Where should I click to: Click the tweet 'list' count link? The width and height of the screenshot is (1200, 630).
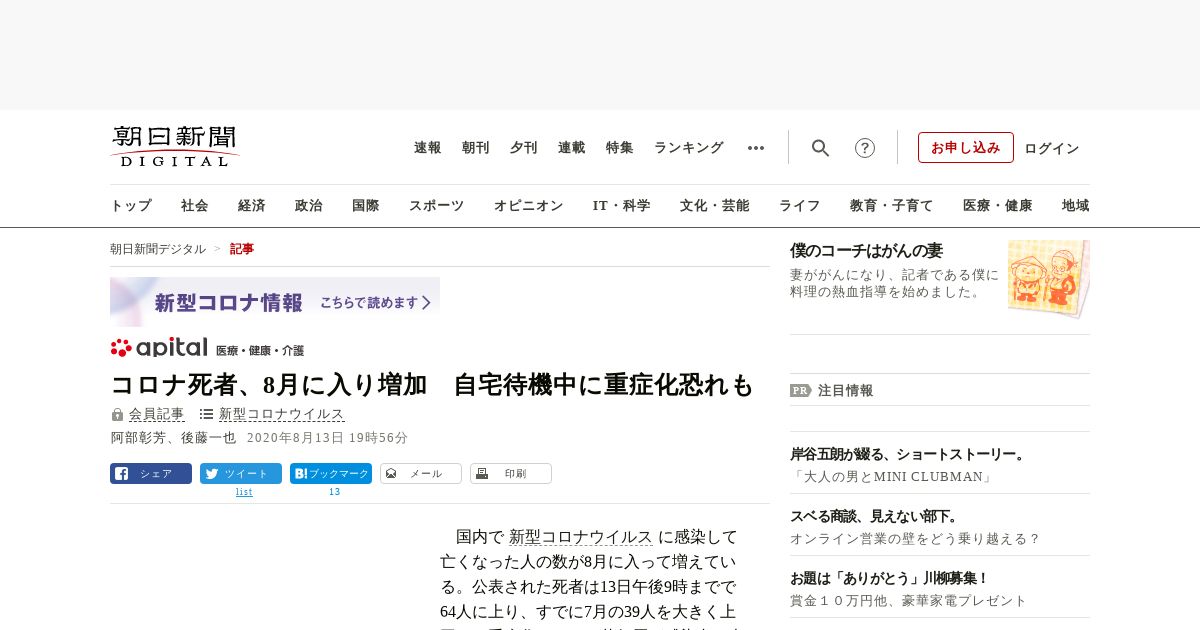[244, 492]
